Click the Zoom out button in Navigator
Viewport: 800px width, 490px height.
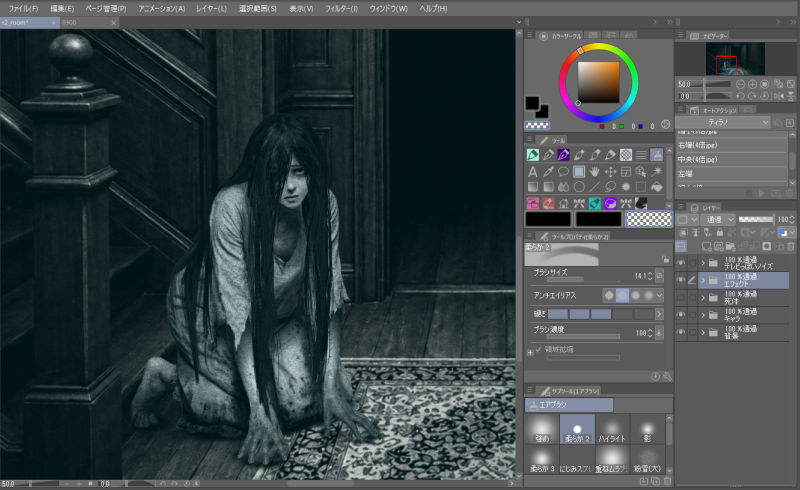740,84
